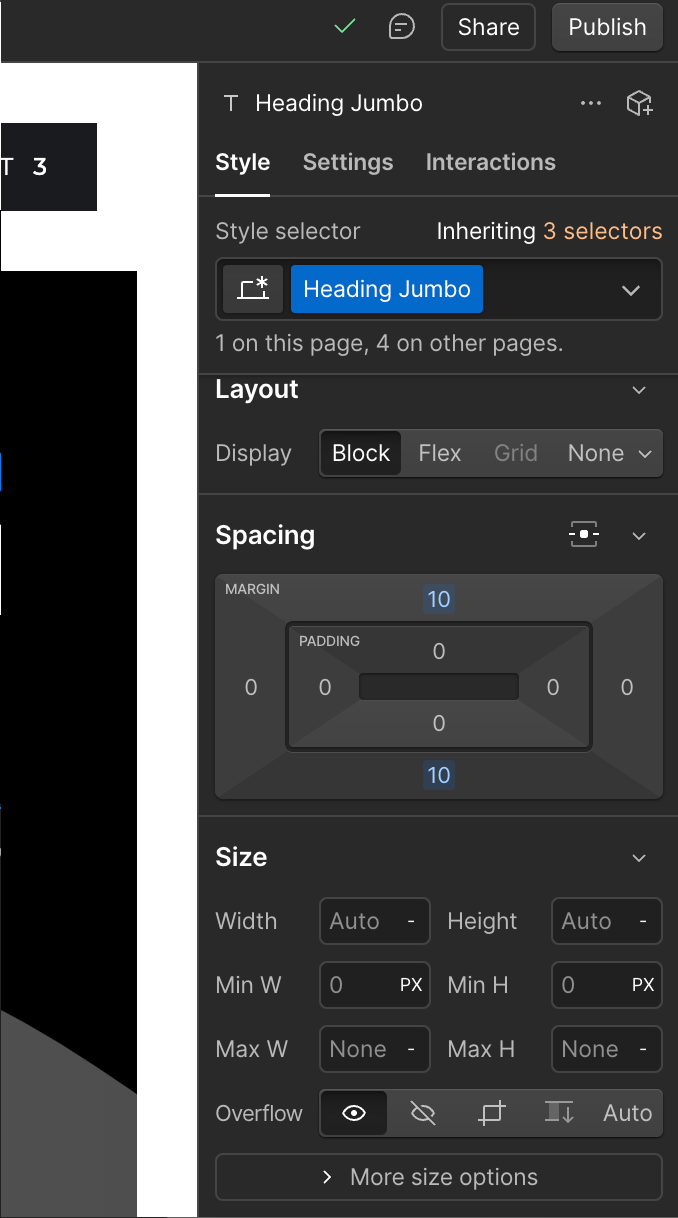This screenshot has height=1218, width=678.
Task: Set overflow to Auto
Action: (x=627, y=1113)
